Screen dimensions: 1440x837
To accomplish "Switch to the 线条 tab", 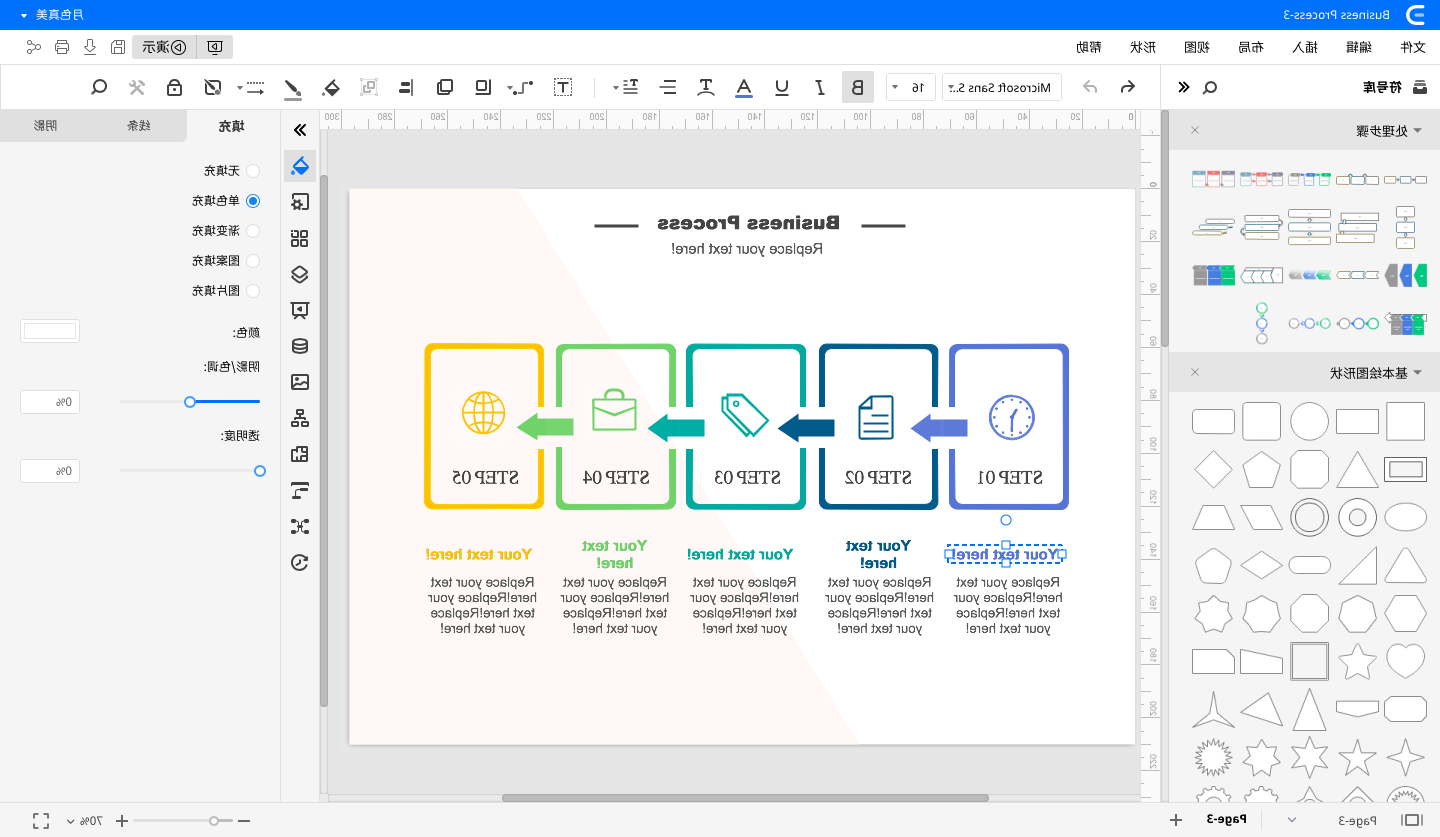I will 139,126.
